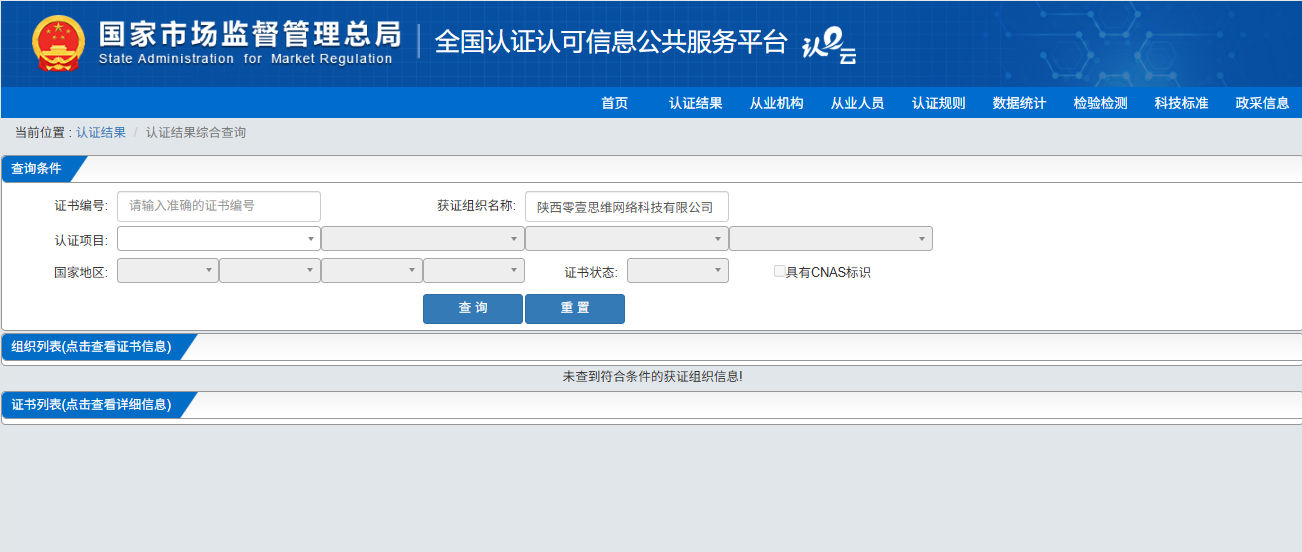Expand the second 国家地区 dropdown
Image resolution: width=1302 pixels, height=552 pixels.
coord(270,271)
